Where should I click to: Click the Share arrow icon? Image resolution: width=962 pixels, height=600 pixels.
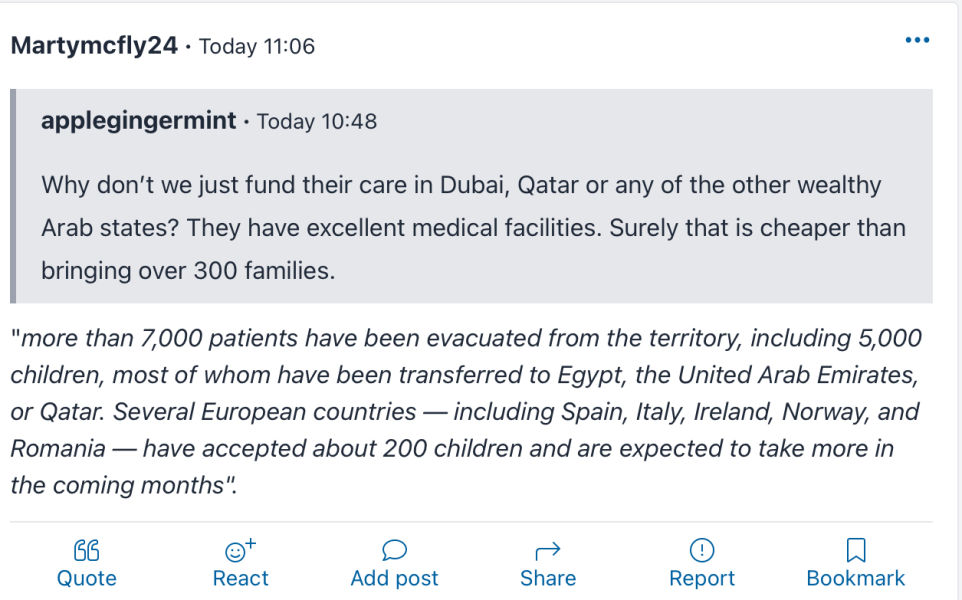(x=548, y=549)
